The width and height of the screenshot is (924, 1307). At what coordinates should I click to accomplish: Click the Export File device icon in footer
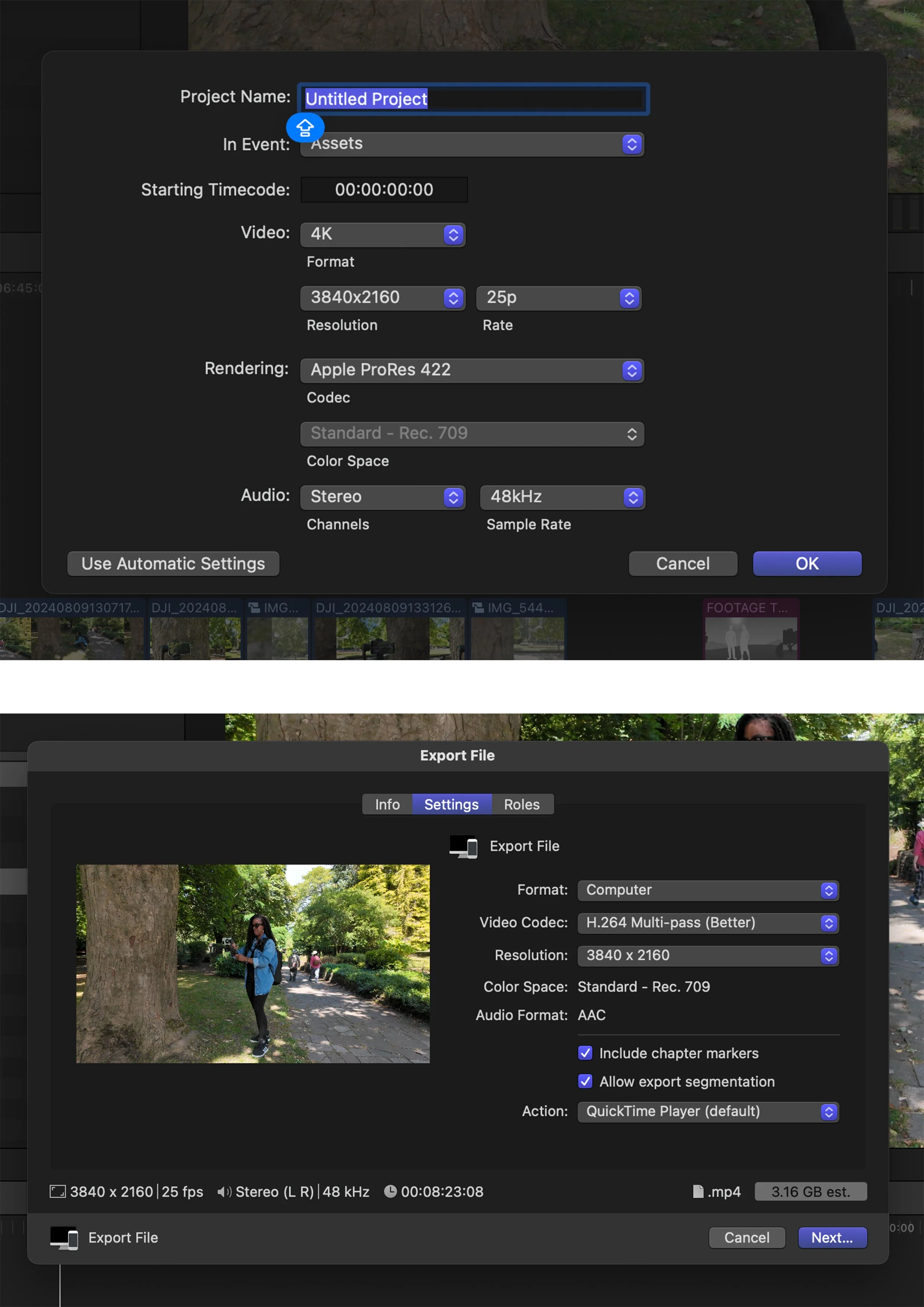pos(64,1238)
